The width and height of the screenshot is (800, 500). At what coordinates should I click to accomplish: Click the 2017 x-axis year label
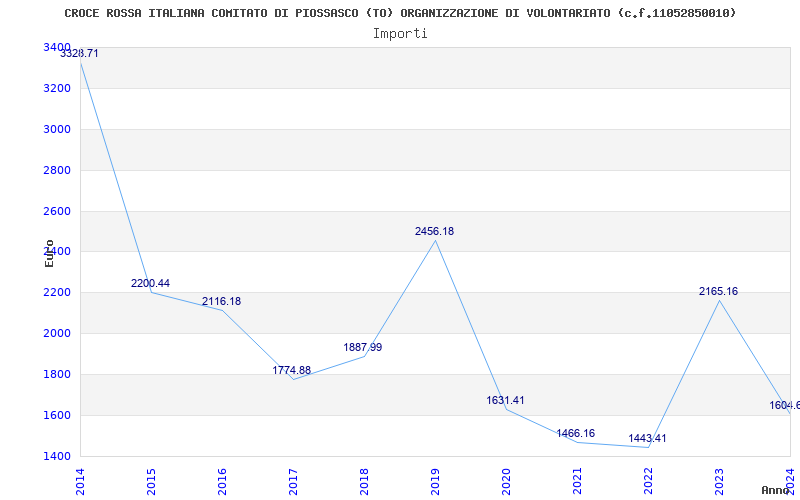pyautogui.click(x=293, y=482)
